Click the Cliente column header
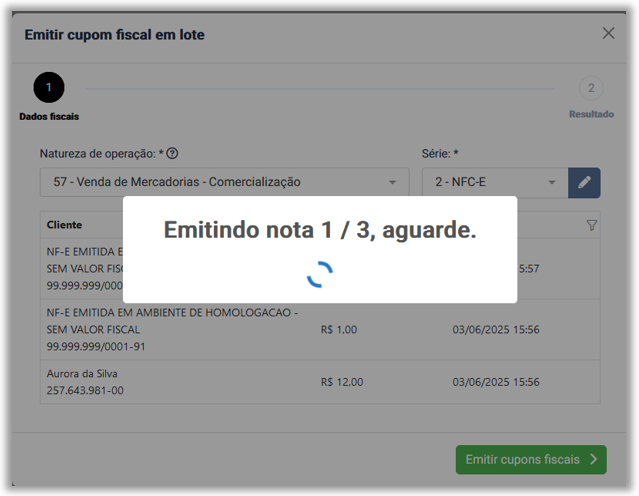This screenshot has width=639, height=496. pos(65,225)
